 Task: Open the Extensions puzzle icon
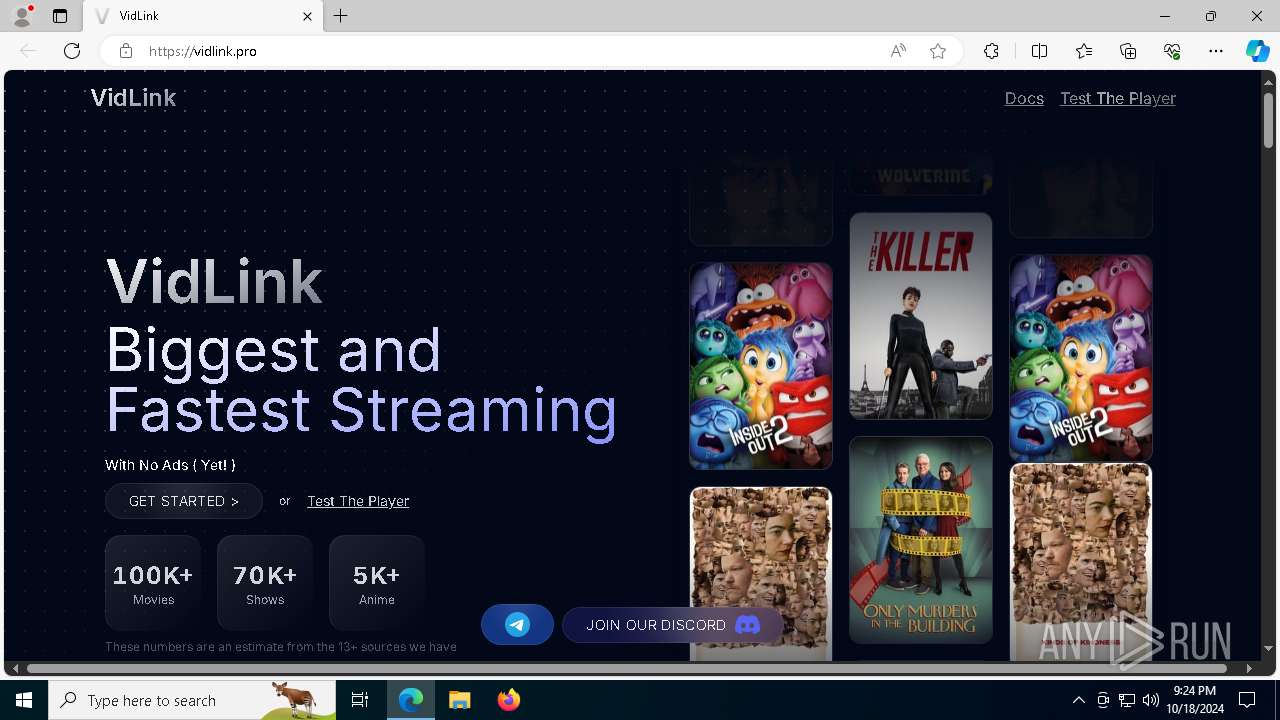click(x=991, y=51)
